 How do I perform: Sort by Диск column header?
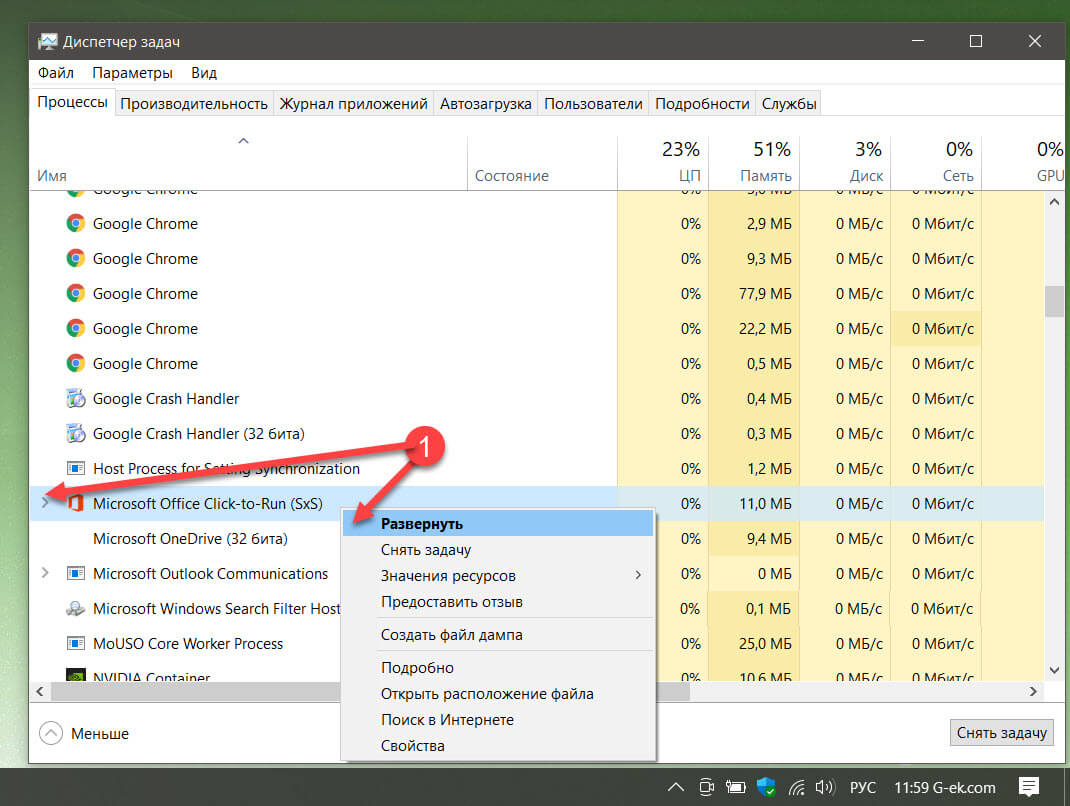(x=845, y=162)
